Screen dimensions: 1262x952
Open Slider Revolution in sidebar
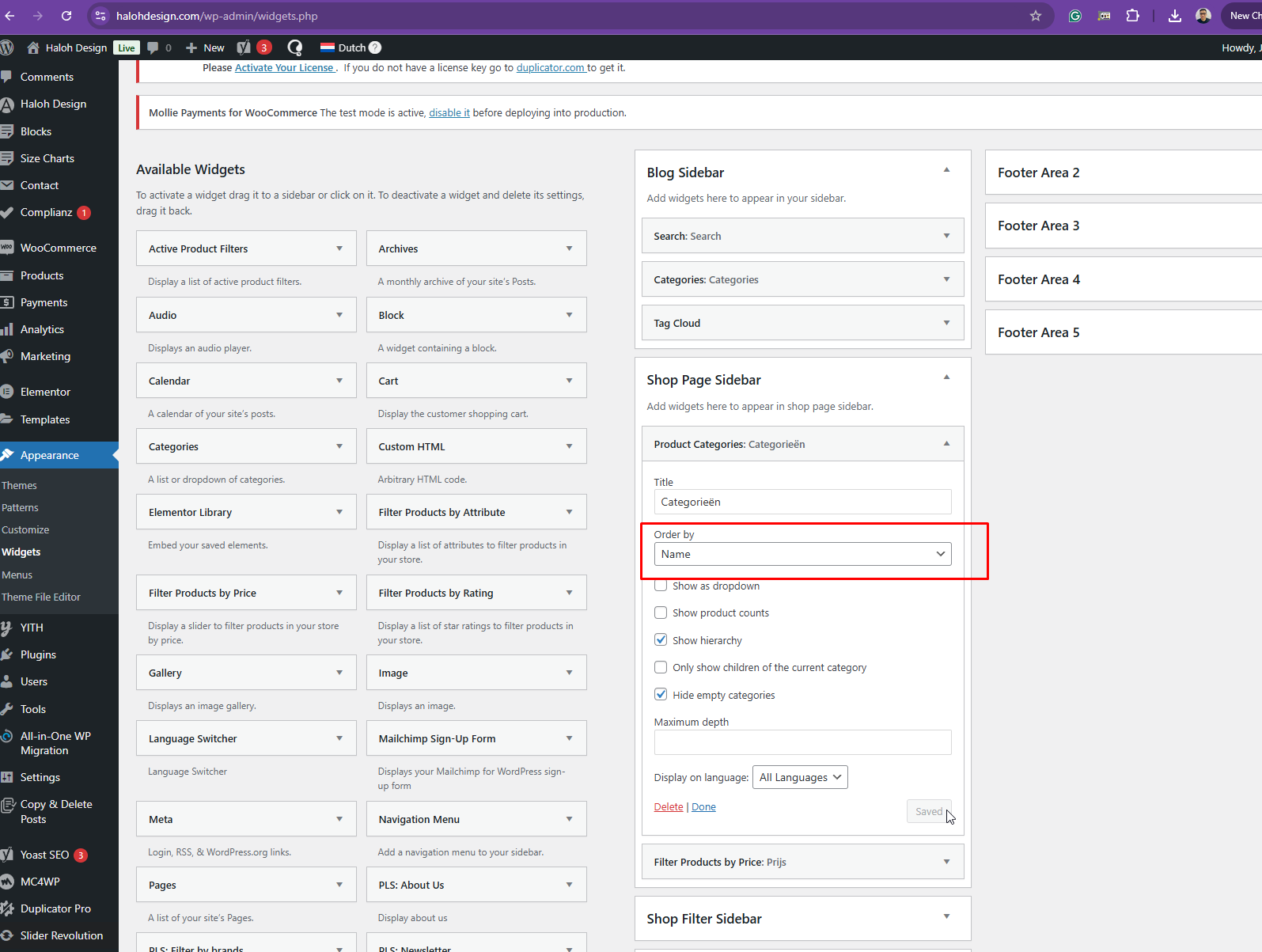(62, 935)
